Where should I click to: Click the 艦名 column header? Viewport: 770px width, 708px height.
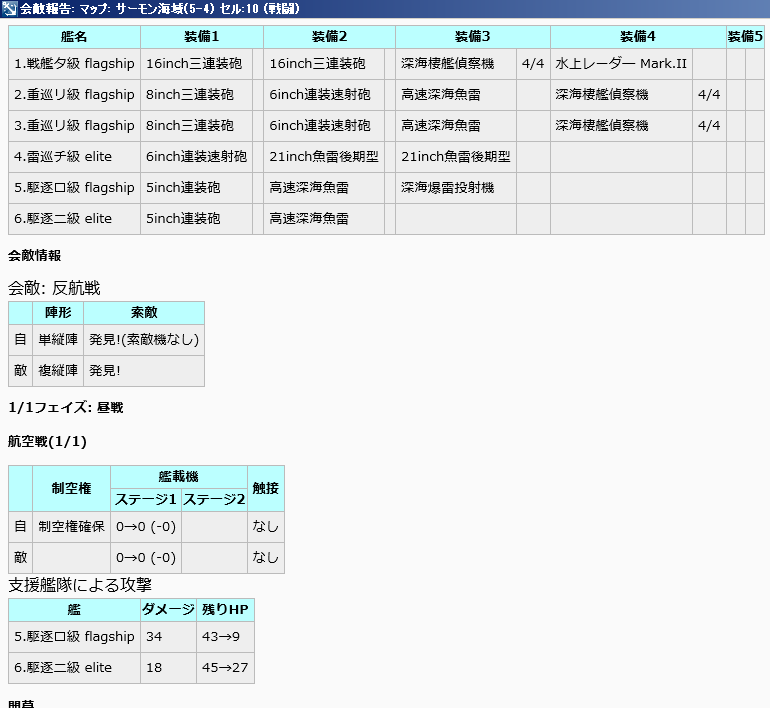(x=74, y=37)
